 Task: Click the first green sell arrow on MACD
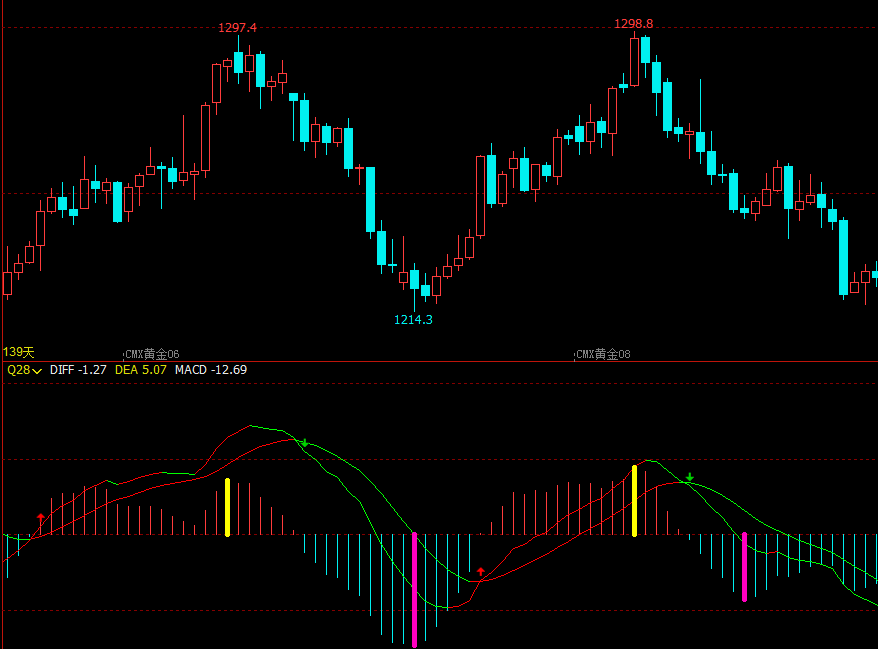[304, 443]
